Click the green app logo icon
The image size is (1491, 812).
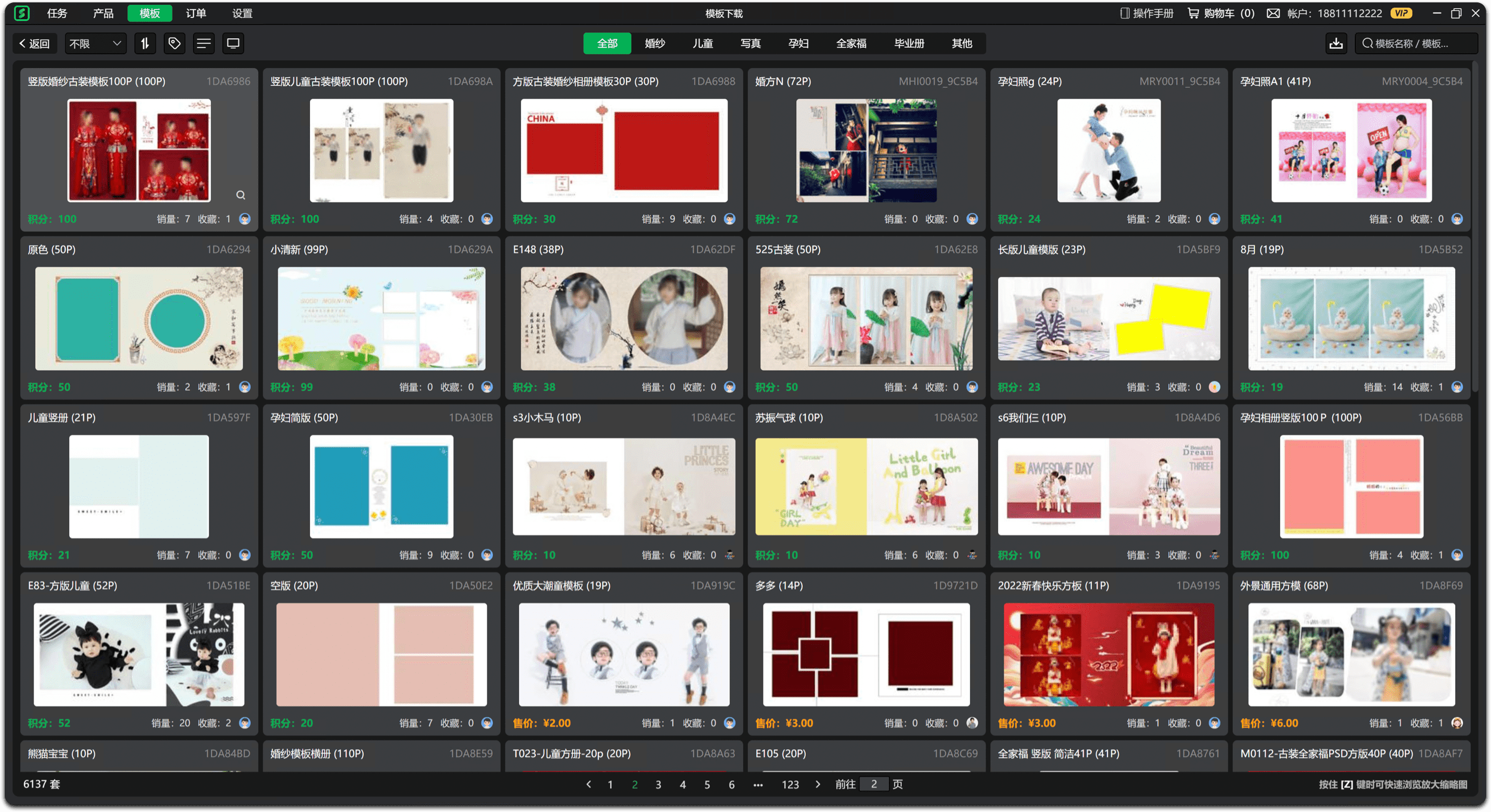click(x=22, y=13)
